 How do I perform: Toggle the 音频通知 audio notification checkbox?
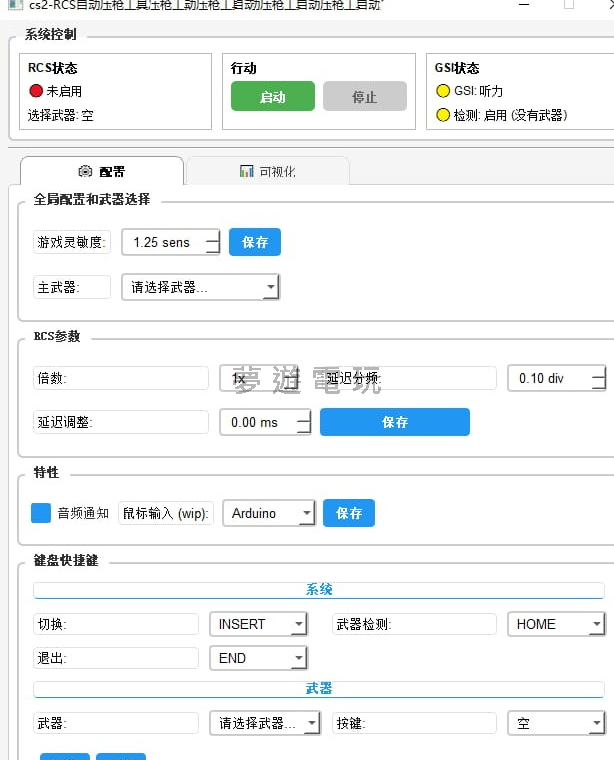click(x=41, y=513)
